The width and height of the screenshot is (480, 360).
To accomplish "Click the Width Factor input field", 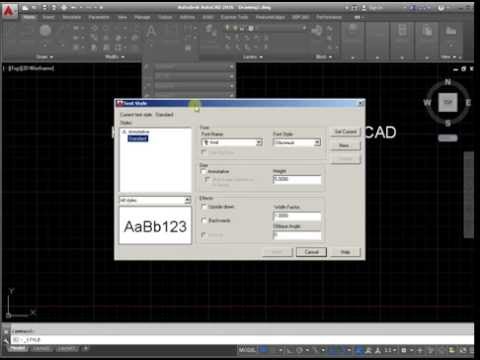I will pos(297,216).
